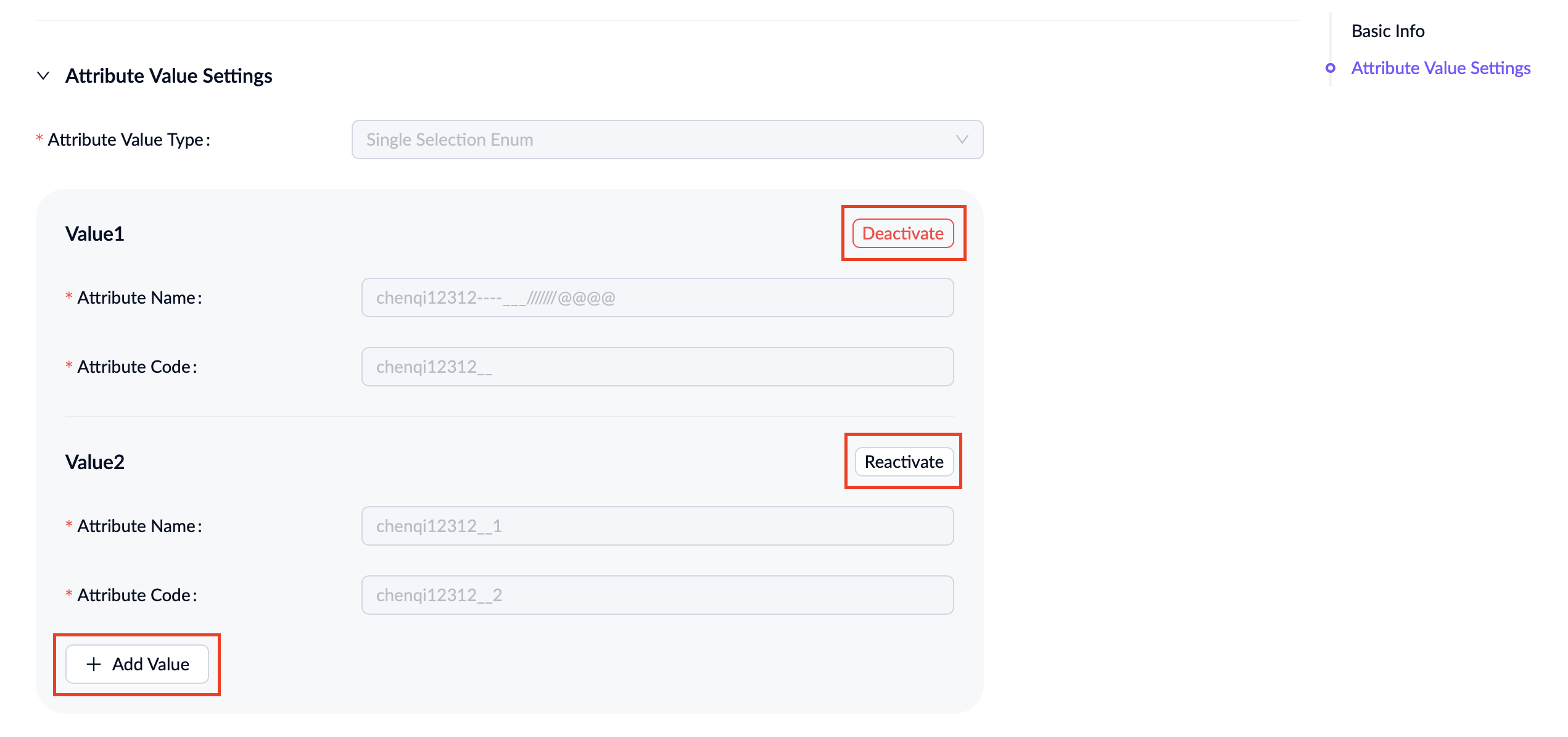Viewport: 1568px width, 737px height.
Task: Select Attribute Value Settings in the side navigation
Action: tap(1440, 68)
